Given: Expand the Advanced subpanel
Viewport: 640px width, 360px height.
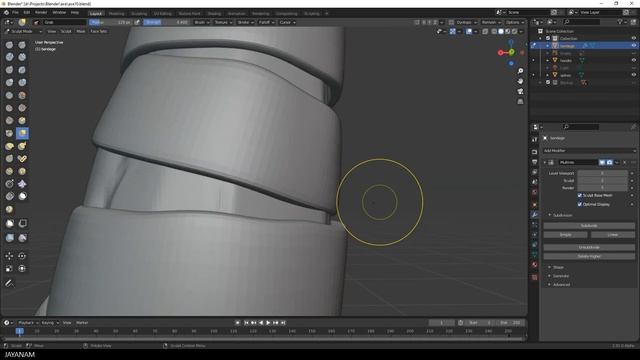Looking at the screenshot, I should 561,284.
